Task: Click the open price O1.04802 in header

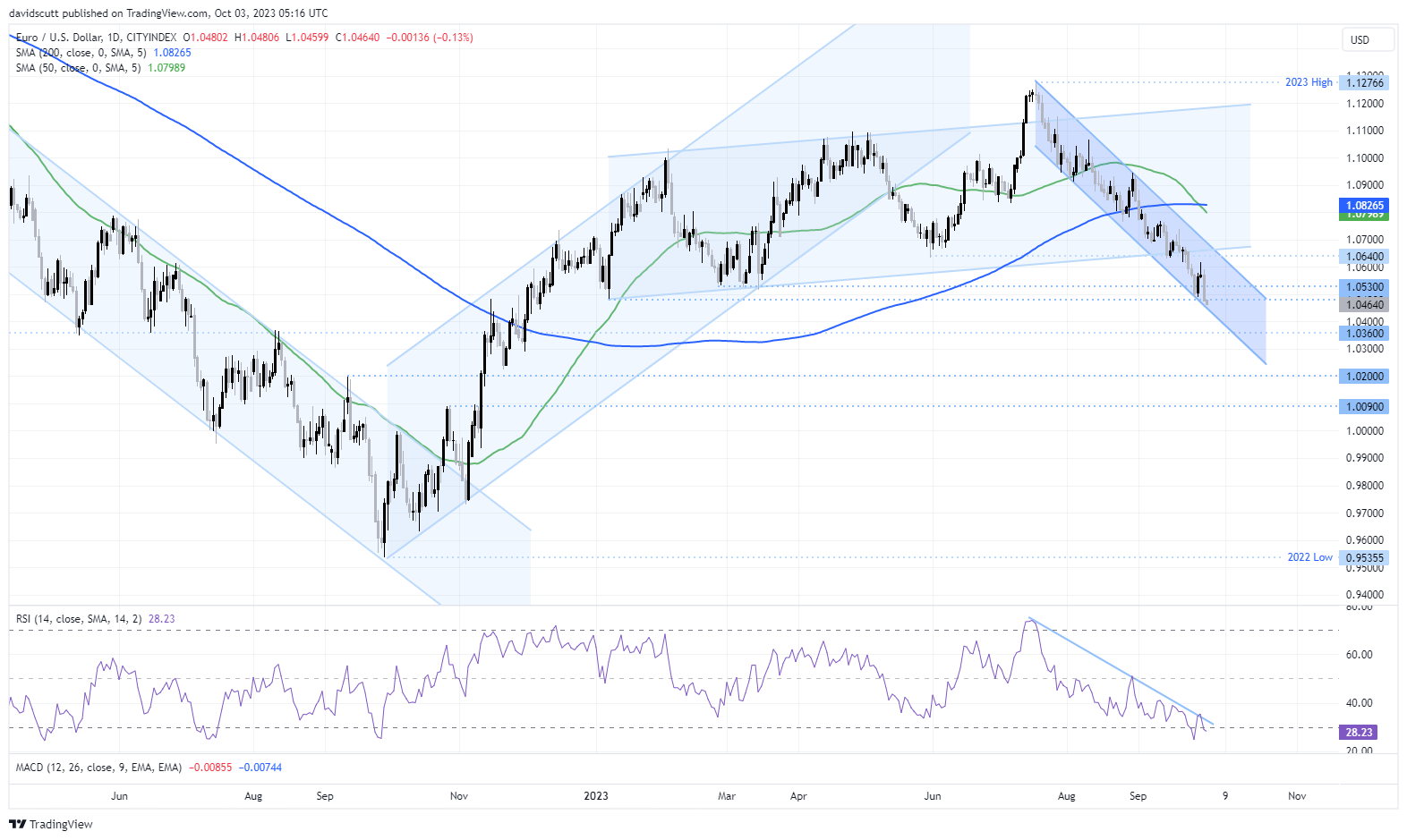Action: 206,38
